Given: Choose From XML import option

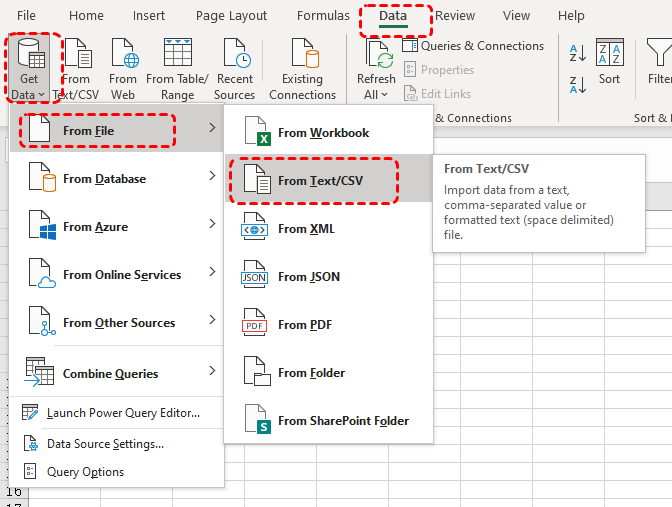Looking at the screenshot, I should click(x=306, y=229).
